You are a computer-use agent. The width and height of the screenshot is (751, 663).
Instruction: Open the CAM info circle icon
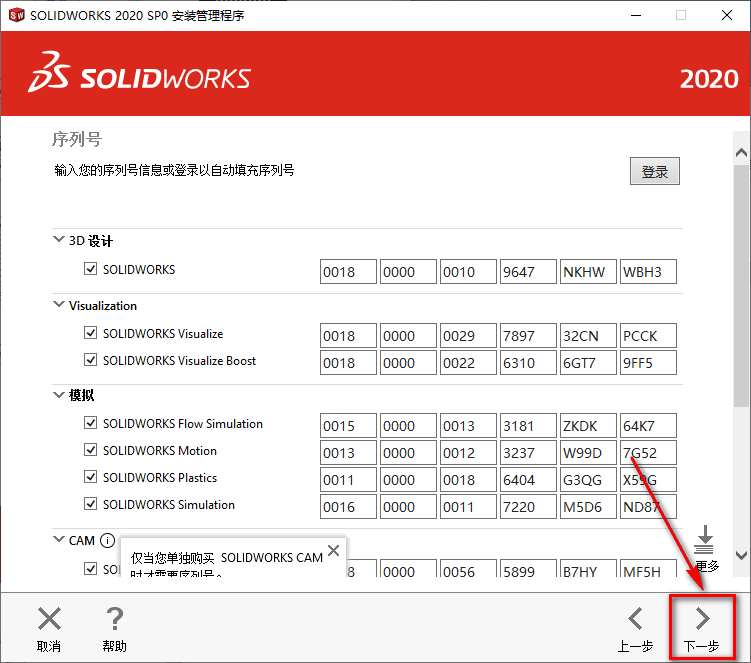[x=107, y=540]
